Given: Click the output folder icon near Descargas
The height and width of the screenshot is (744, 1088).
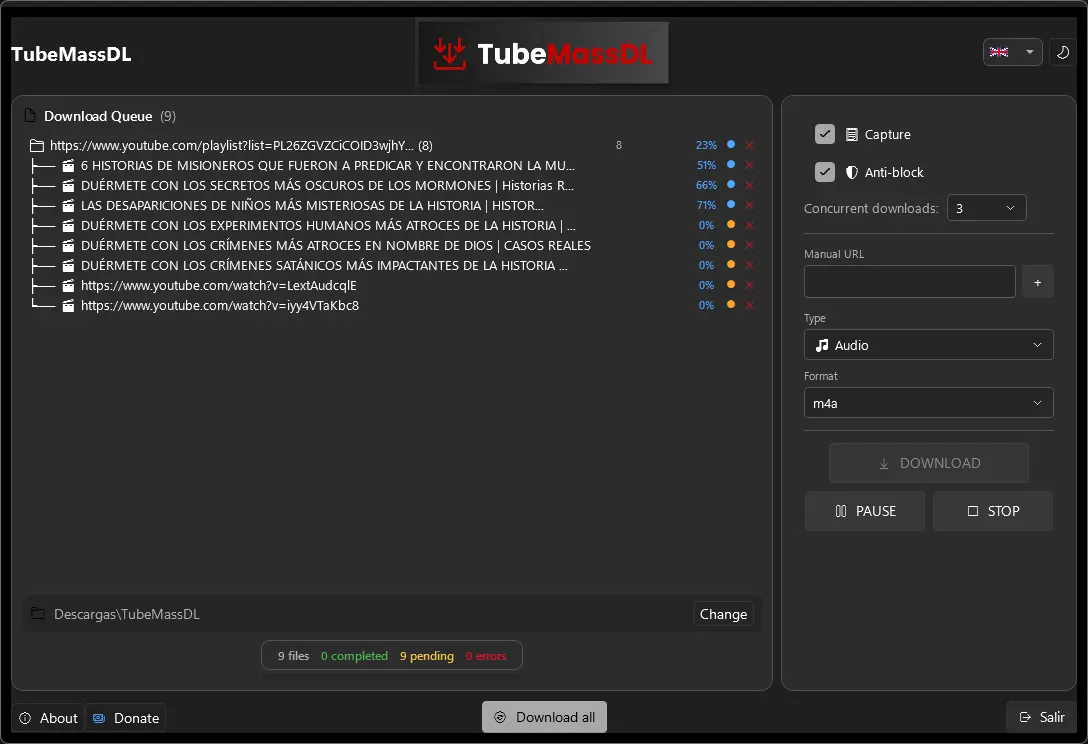Looking at the screenshot, I should coord(38,614).
